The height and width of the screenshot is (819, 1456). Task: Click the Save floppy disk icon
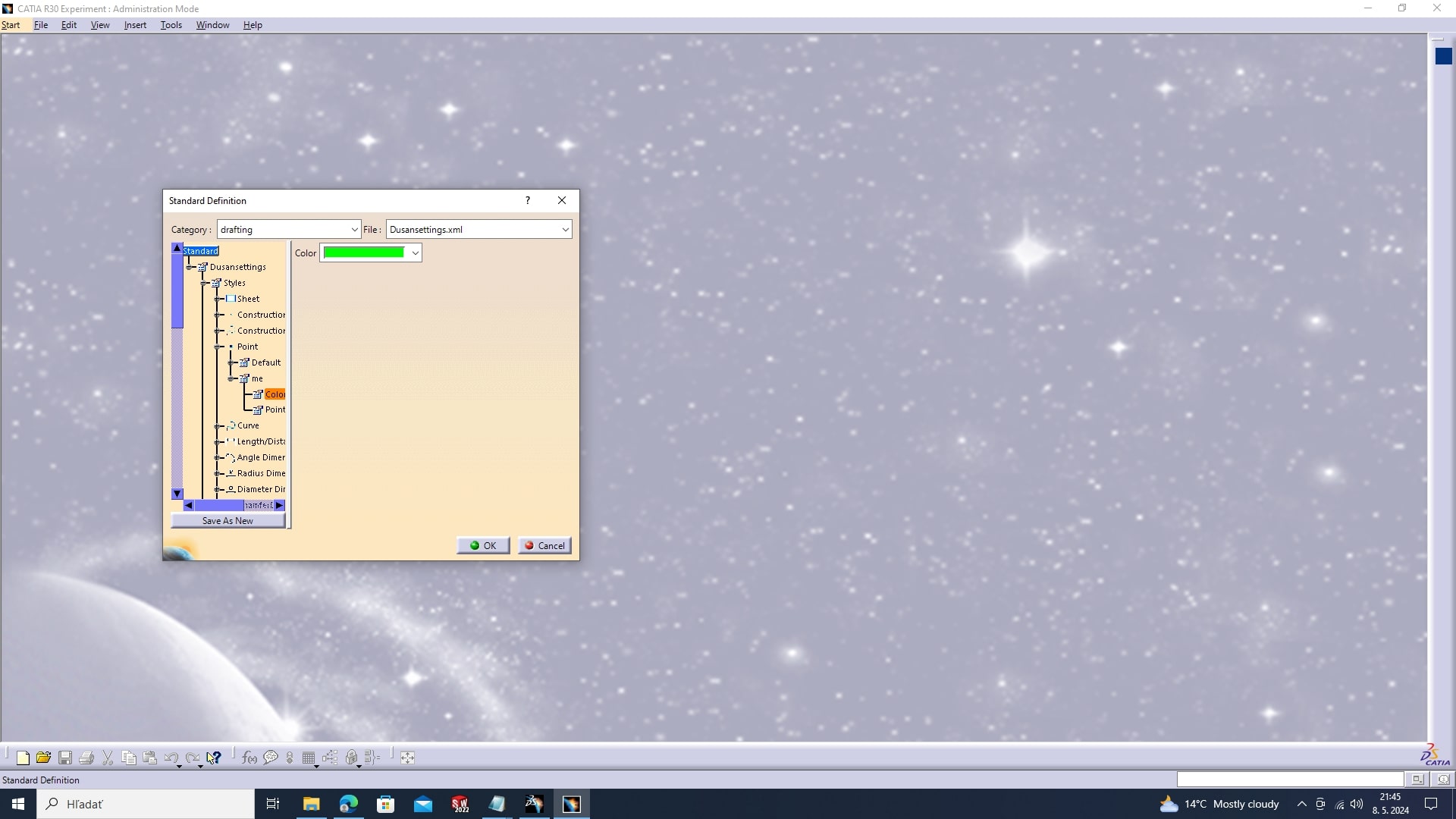click(65, 758)
